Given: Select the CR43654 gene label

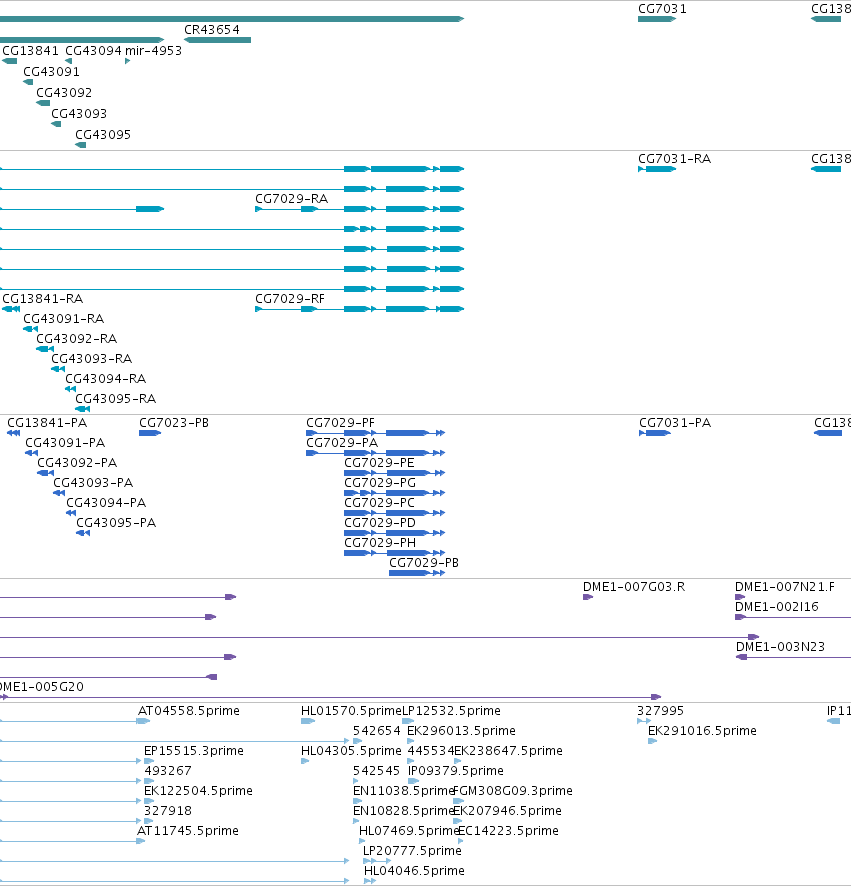Looking at the screenshot, I should [x=212, y=30].
